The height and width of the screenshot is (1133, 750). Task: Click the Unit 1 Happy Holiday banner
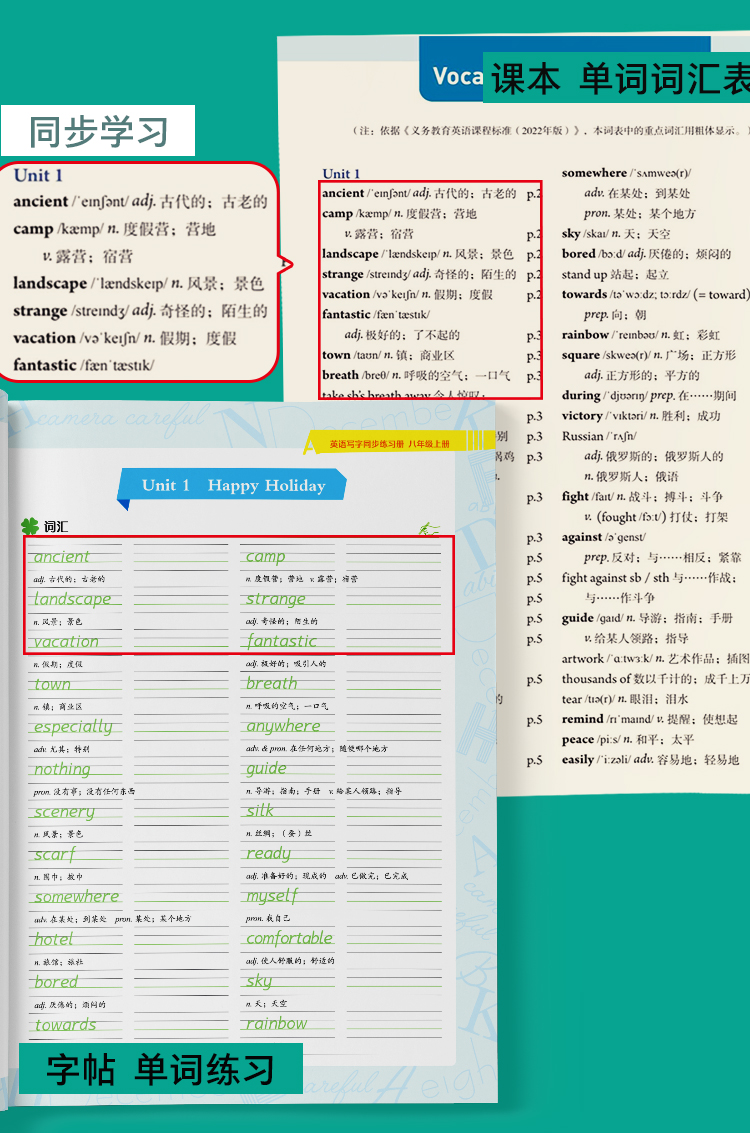(233, 486)
